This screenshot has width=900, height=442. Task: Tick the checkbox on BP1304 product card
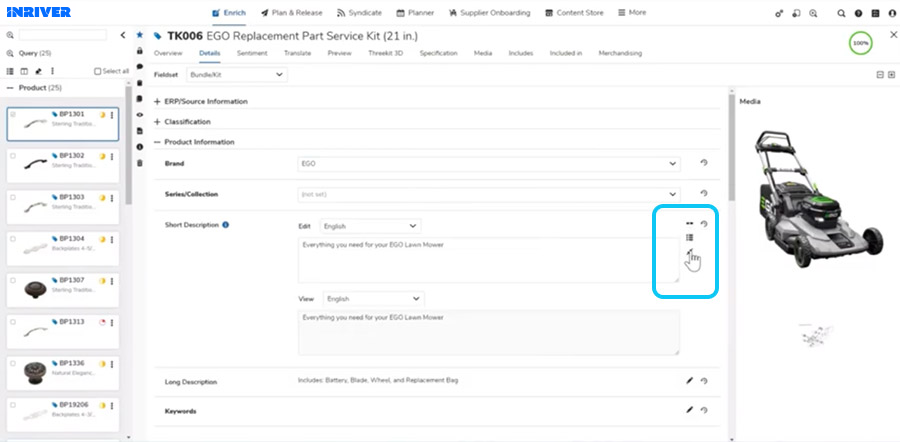click(x=13, y=239)
